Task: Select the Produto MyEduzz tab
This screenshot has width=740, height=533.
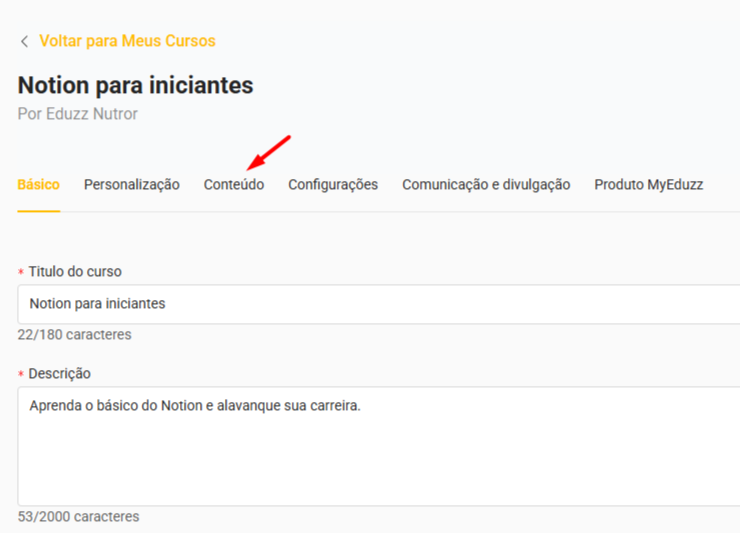Action: [649, 185]
